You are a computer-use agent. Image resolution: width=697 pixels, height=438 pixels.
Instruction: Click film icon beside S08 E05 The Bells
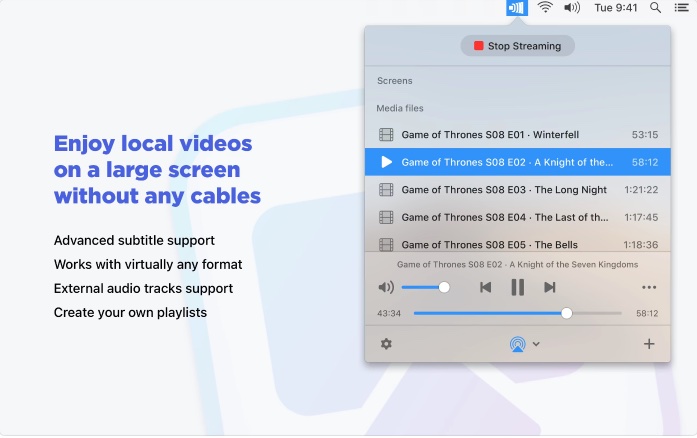pos(386,245)
